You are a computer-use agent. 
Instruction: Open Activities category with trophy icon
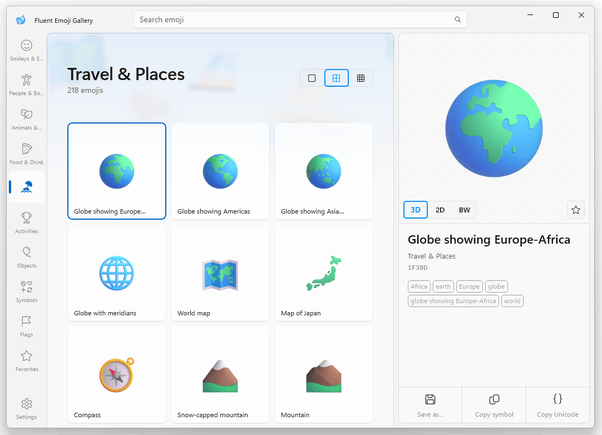(x=26, y=223)
